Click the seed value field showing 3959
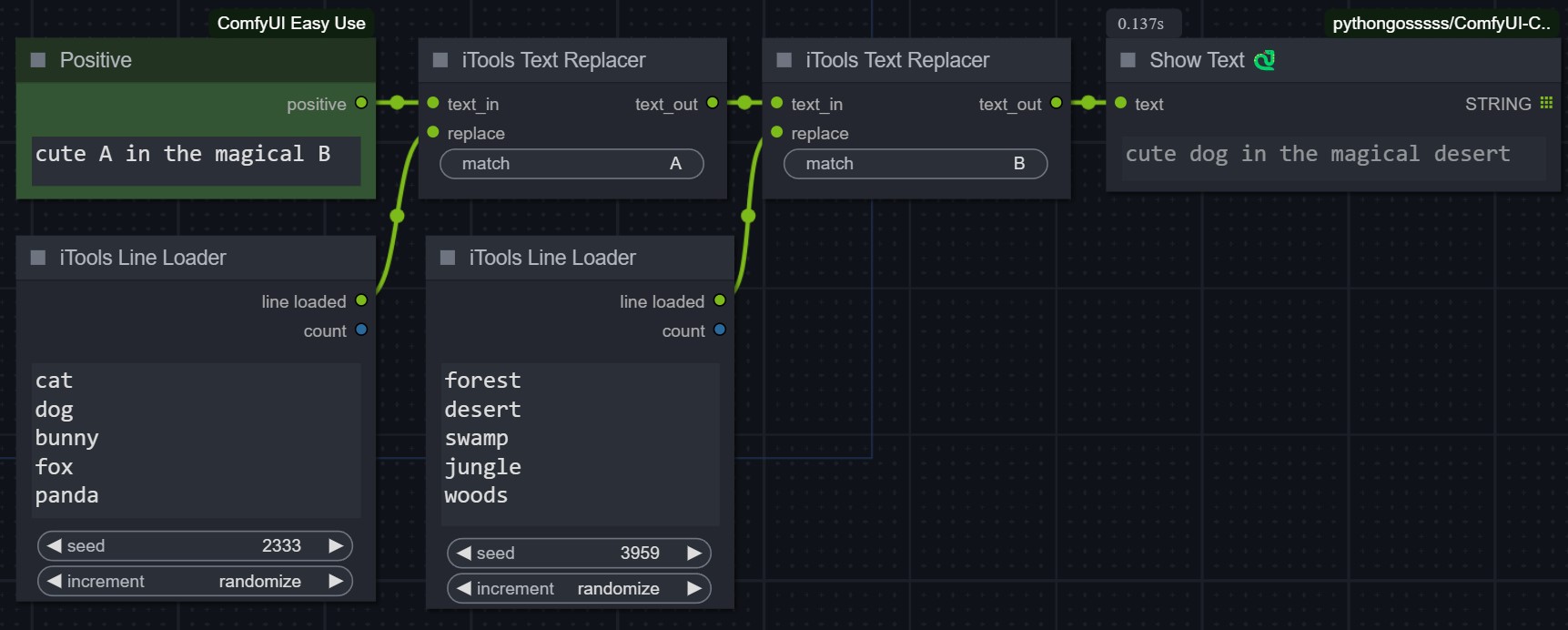Image resolution: width=1568 pixels, height=630 pixels. [x=579, y=553]
